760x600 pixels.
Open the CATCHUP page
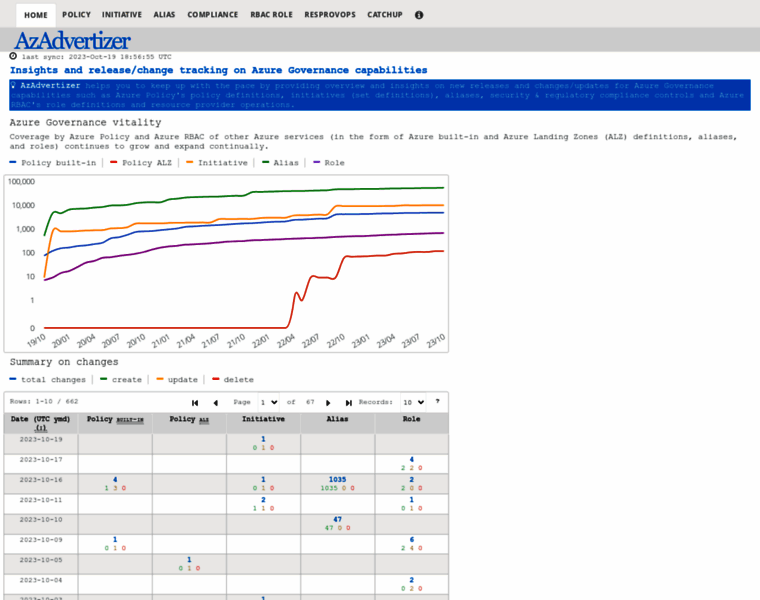[385, 15]
